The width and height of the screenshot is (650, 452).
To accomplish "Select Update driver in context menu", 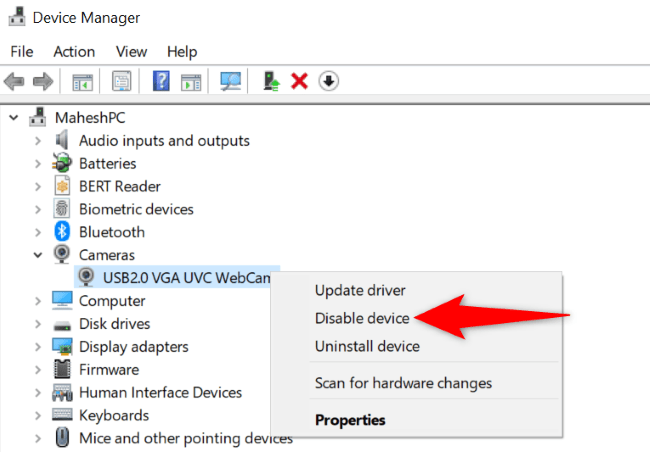I will 360,290.
